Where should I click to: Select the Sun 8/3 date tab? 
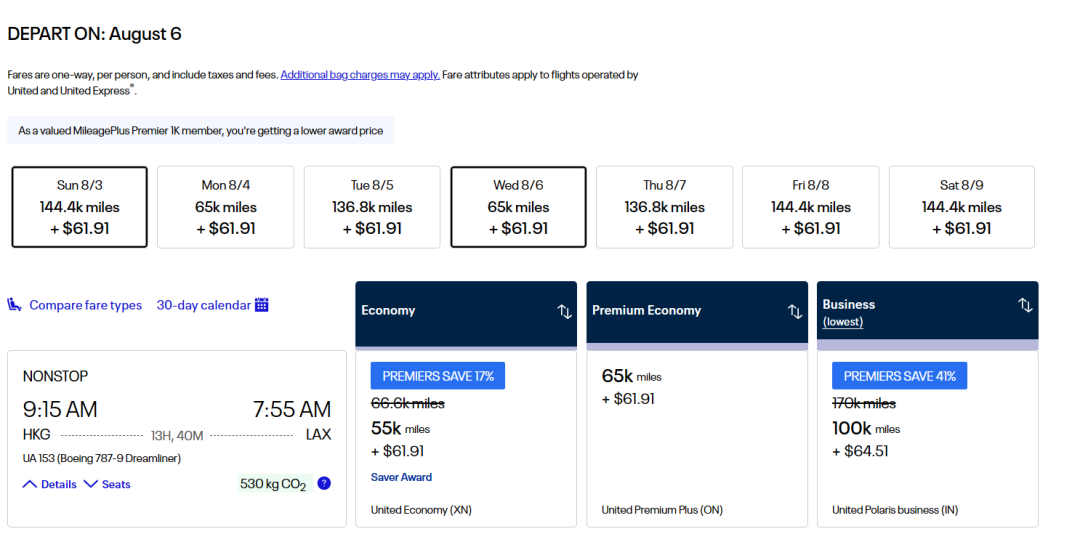click(80, 207)
